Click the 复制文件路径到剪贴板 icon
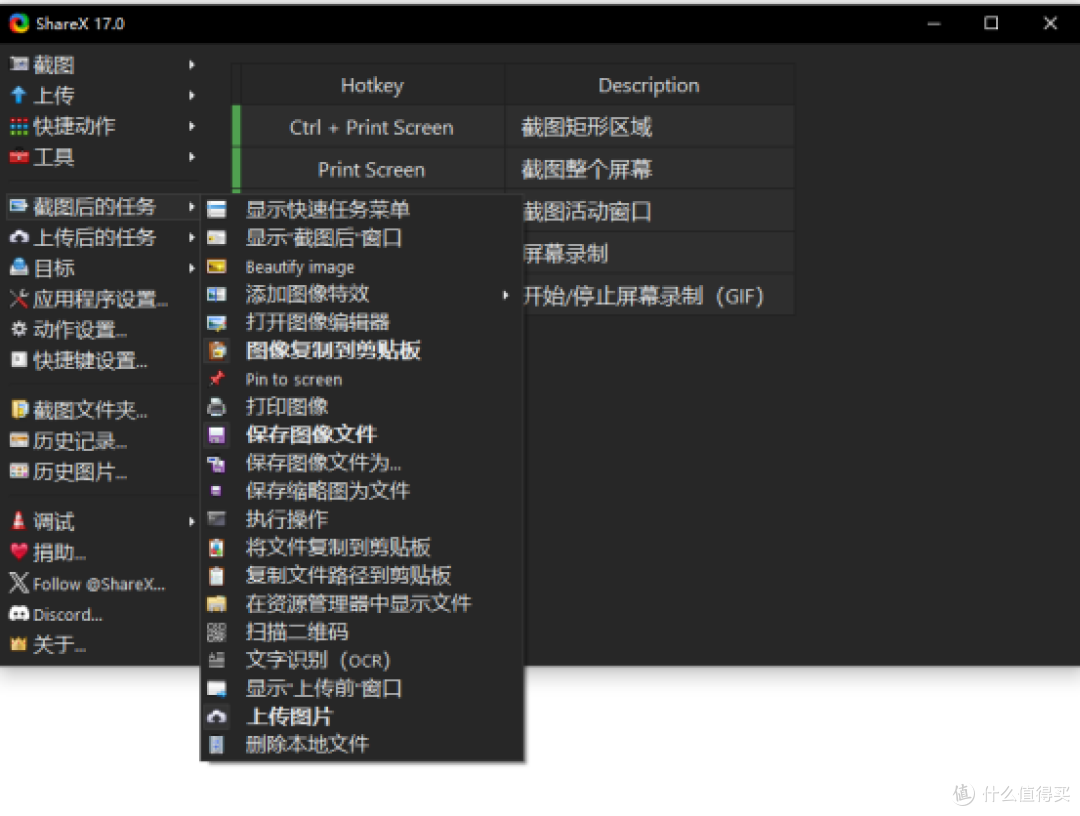The height and width of the screenshot is (816, 1080). point(216,576)
